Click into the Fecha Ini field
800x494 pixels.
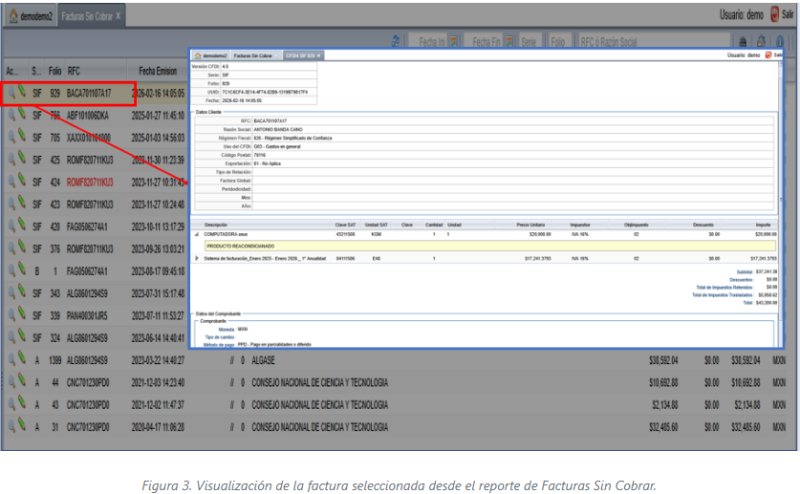428,42
